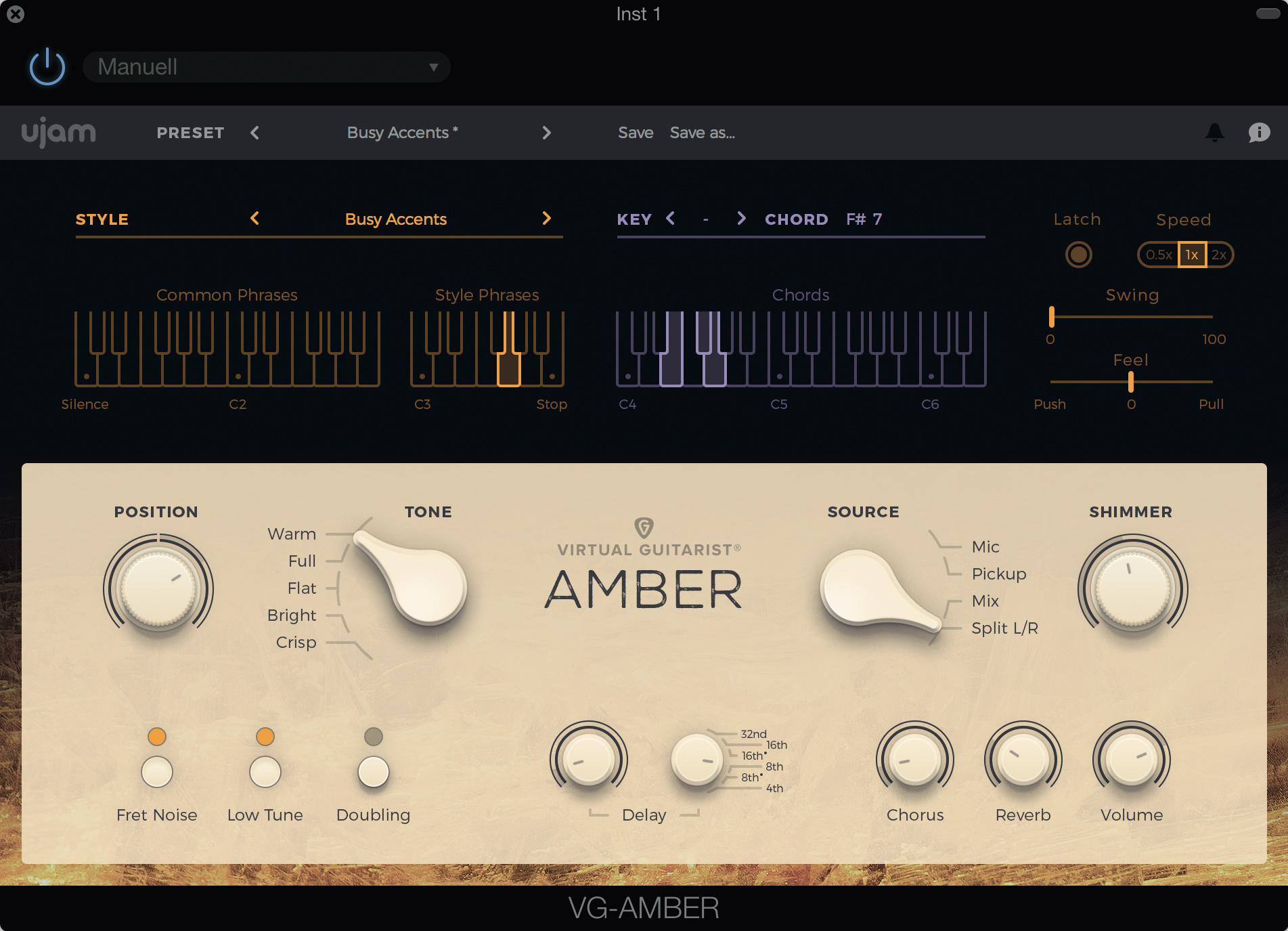Step key down with left arrow
Screen dimensions: 1288x931
(671, 218)
